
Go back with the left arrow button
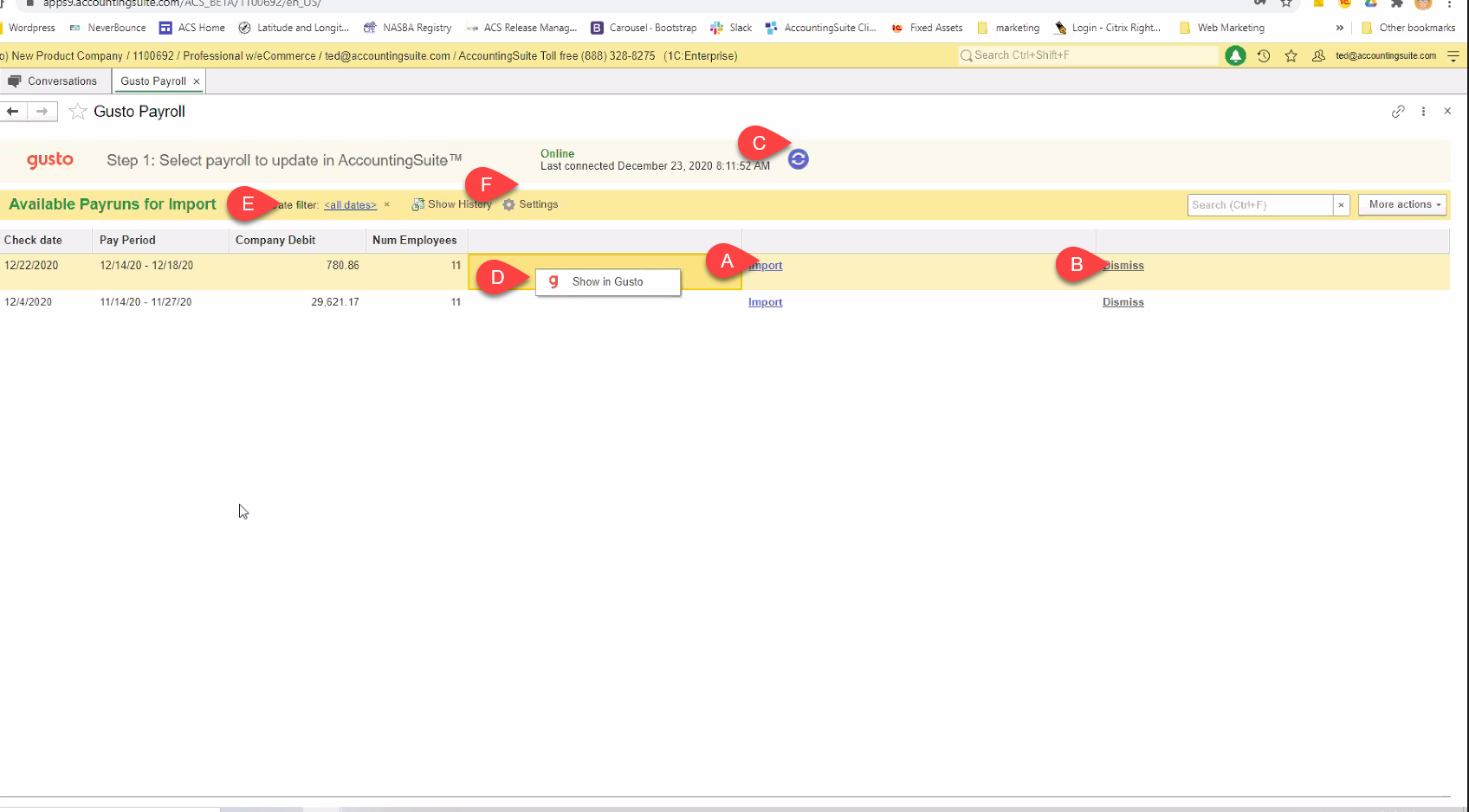13,112
